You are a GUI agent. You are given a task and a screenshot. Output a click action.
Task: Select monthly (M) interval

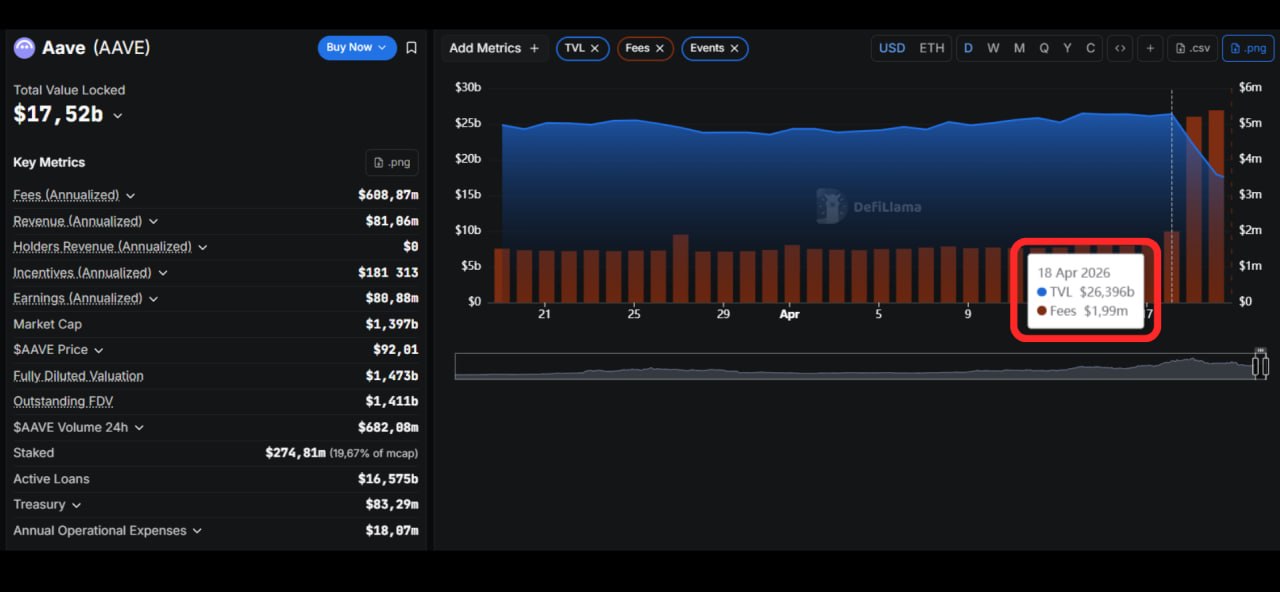[1019, 48]
